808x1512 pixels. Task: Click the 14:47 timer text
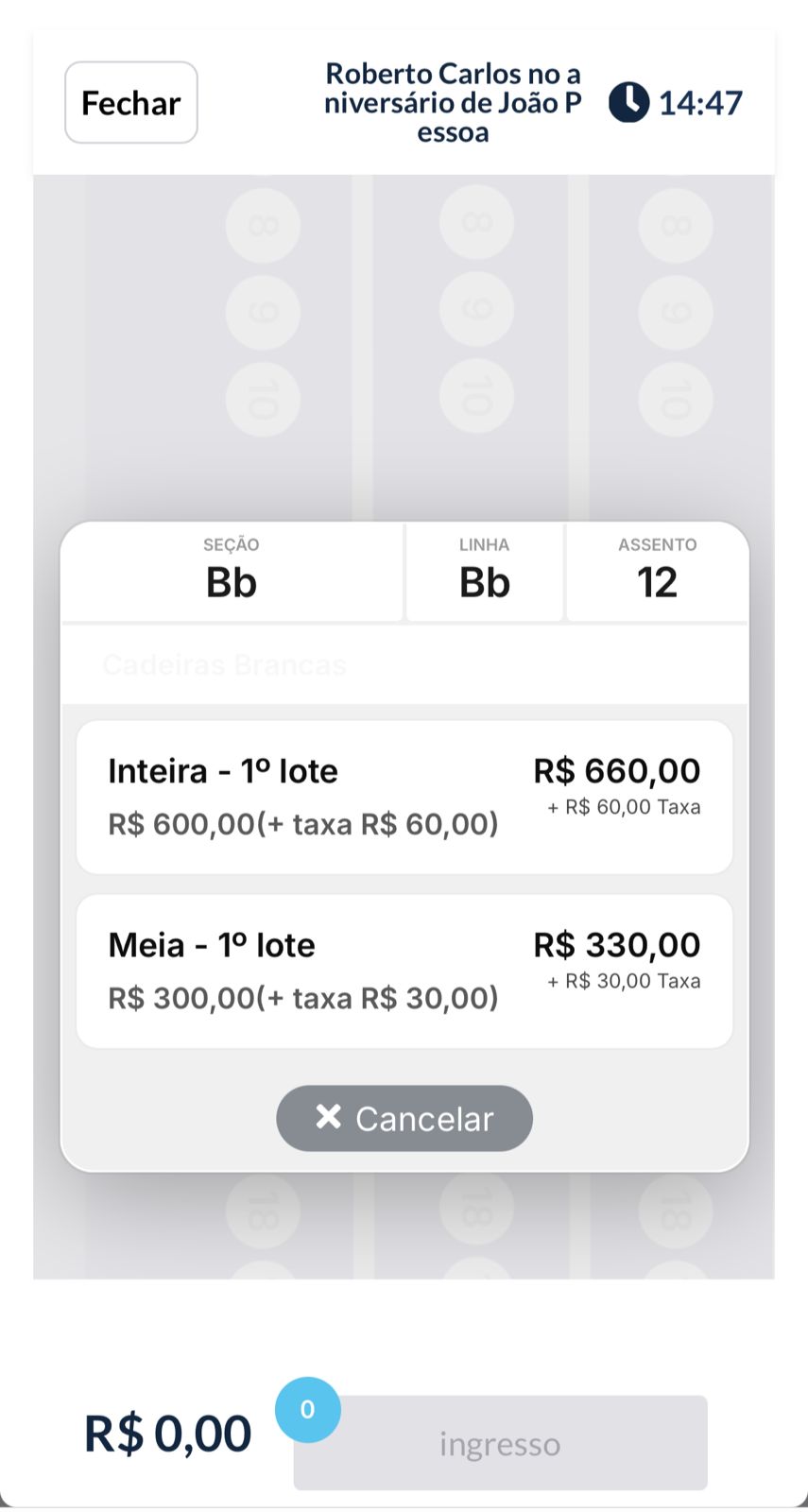(700, 102)
